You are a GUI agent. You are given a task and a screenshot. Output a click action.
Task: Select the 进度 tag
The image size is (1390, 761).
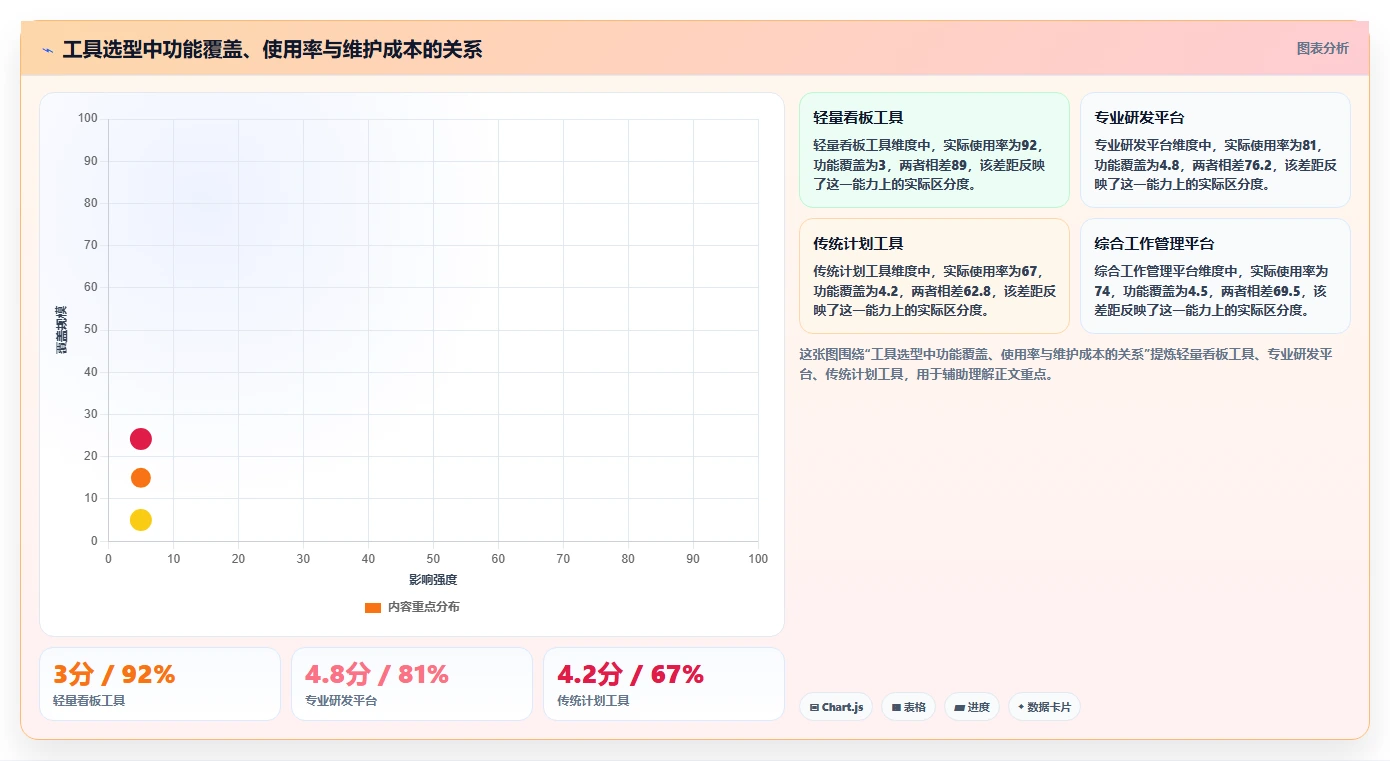coord(972,707)
